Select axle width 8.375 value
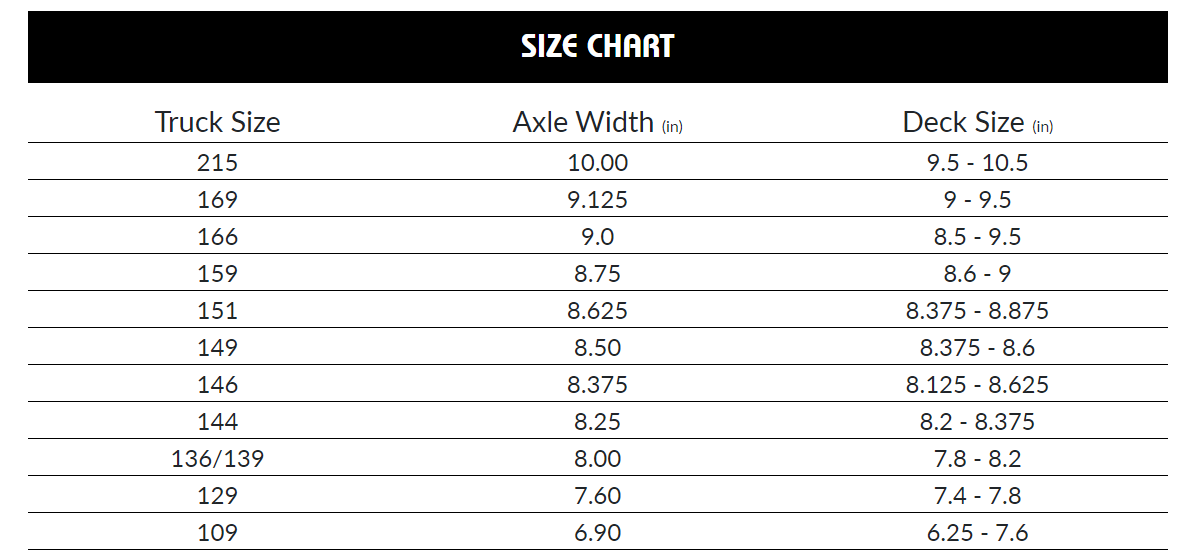Image resolution: width=1199 pixels, height=560 pixels. pos(597,385)
